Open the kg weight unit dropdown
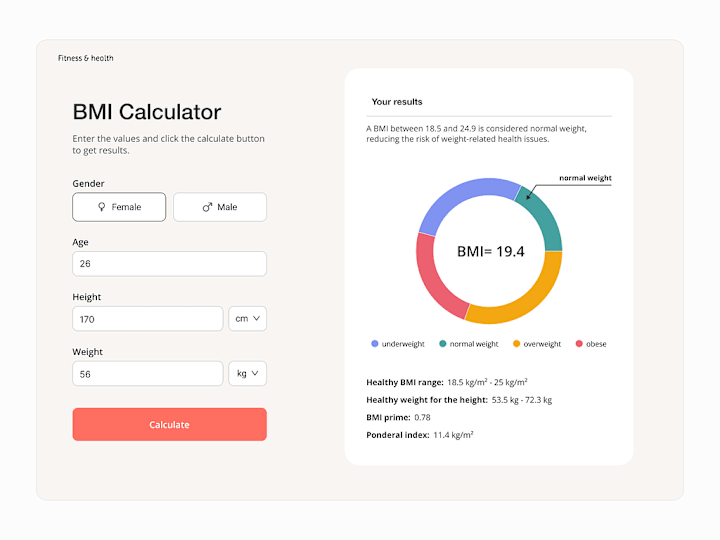 pos(248,374)
